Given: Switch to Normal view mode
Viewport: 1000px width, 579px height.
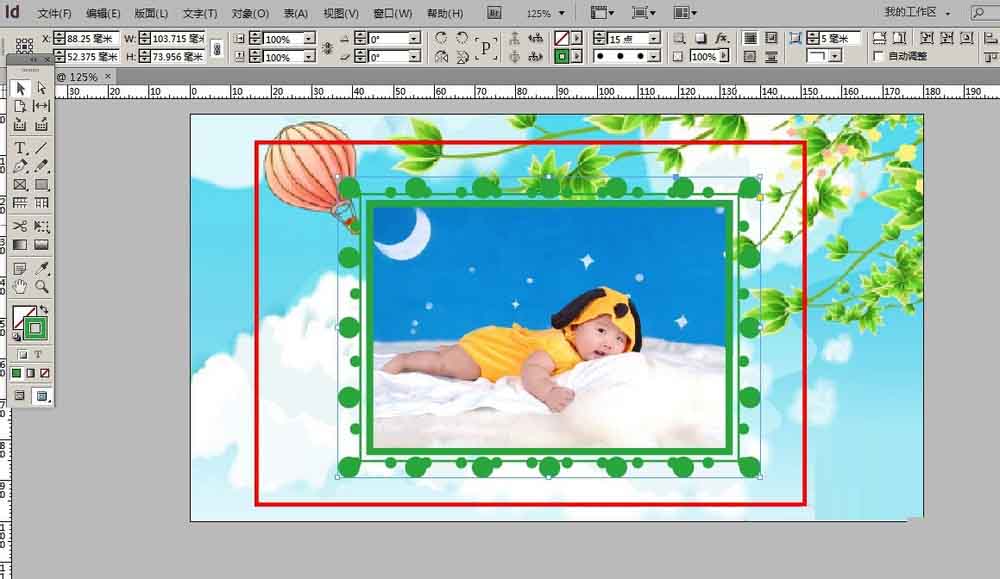Looking at the screenshot, I should 20,396.
